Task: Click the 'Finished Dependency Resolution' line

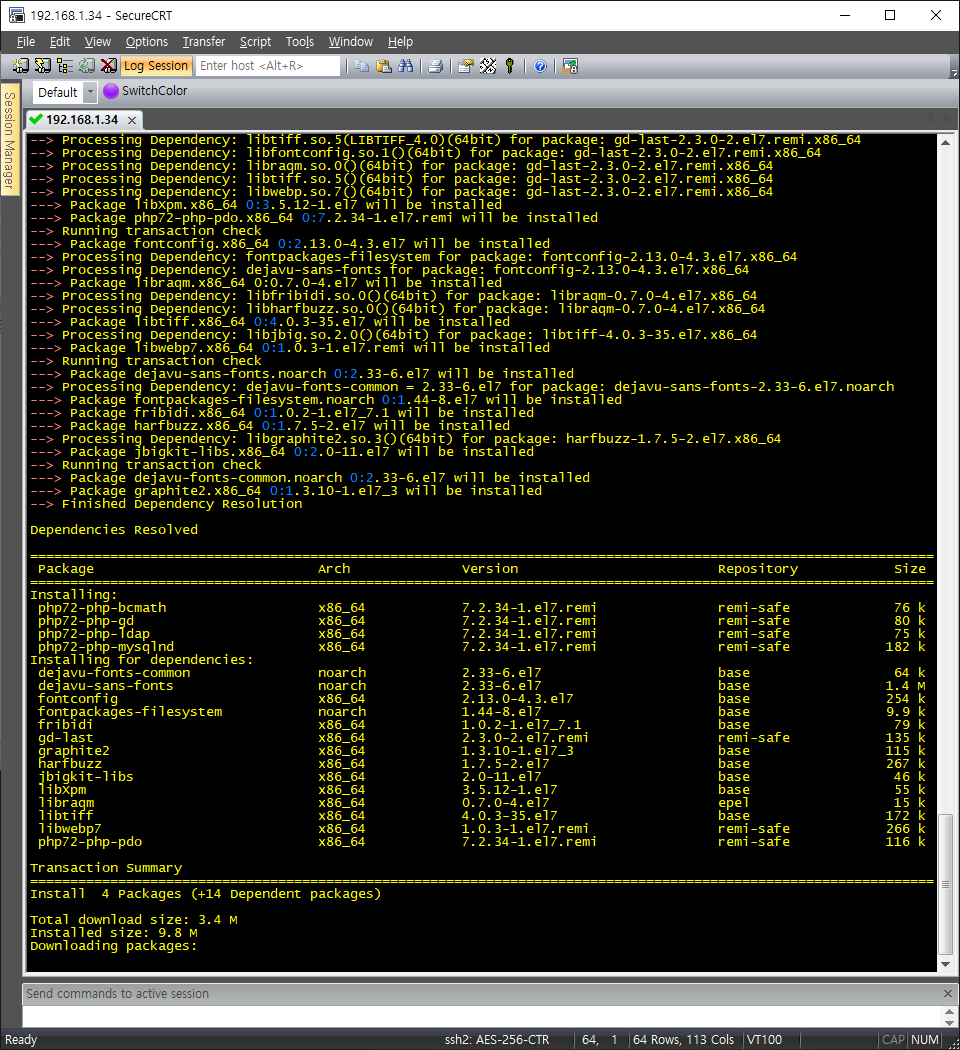Action: [x=166, y=504]
